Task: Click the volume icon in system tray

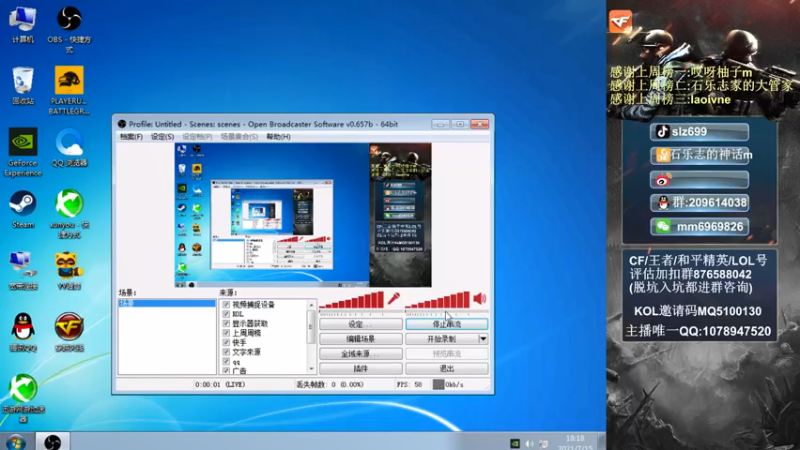Action: (530, 444)
